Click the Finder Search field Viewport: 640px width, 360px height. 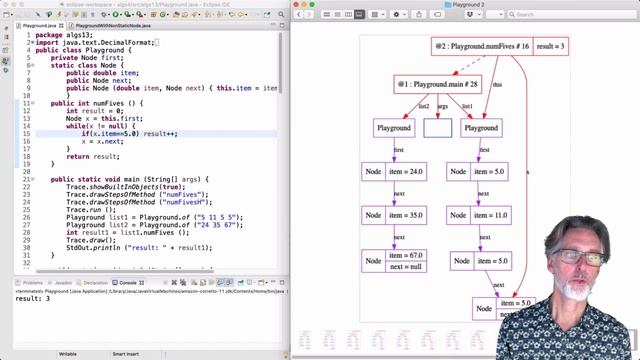coord(571,14)
